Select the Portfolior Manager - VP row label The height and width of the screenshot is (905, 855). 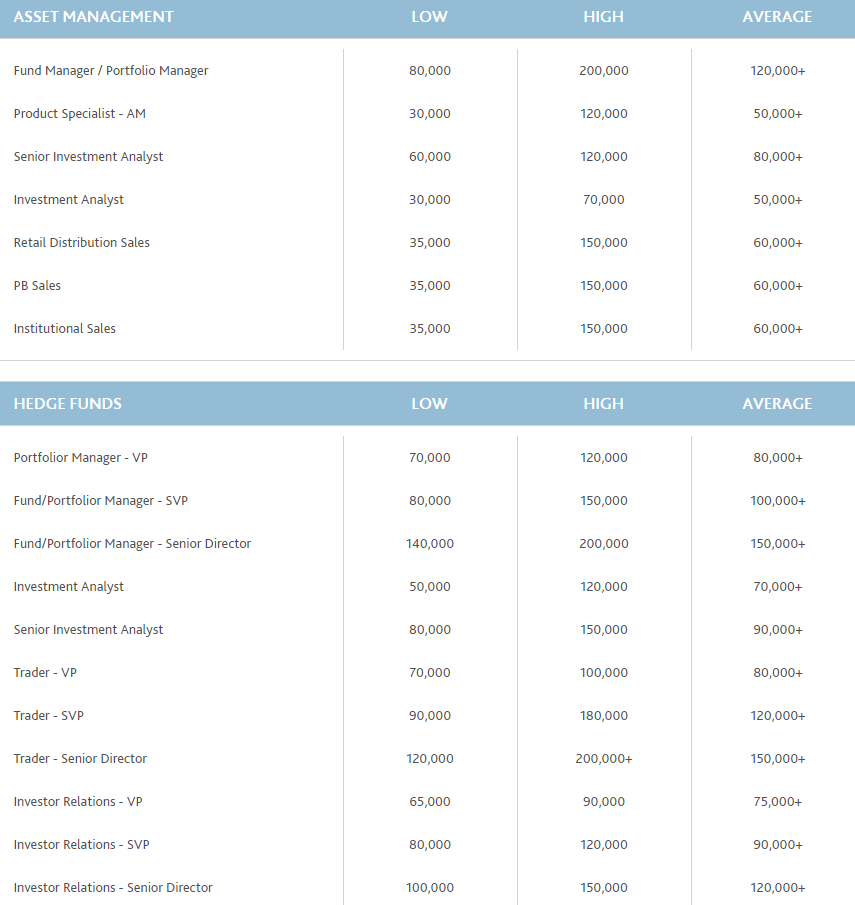click(x=81, y=458)
